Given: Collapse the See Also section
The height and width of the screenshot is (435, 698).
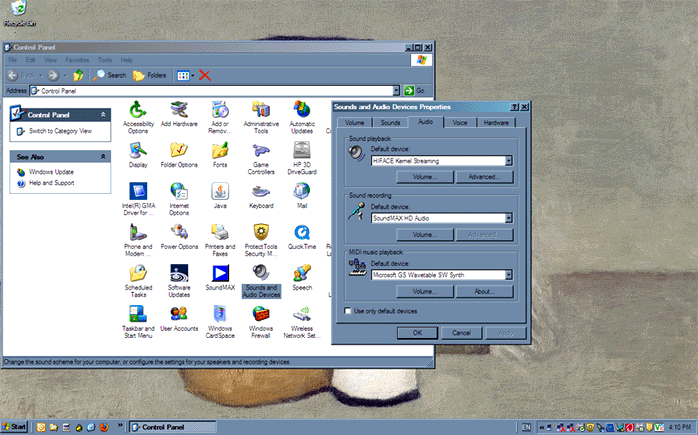Looking at the screenshot, I should tap(103, 157).
